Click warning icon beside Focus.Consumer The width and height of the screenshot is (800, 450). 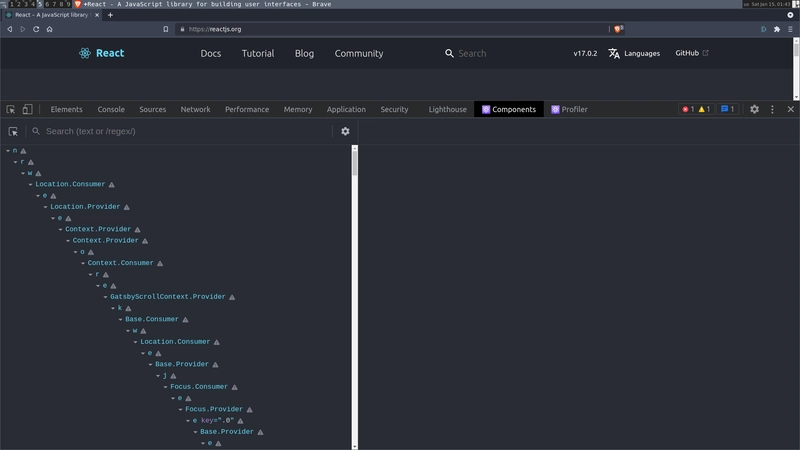point(235,387)
